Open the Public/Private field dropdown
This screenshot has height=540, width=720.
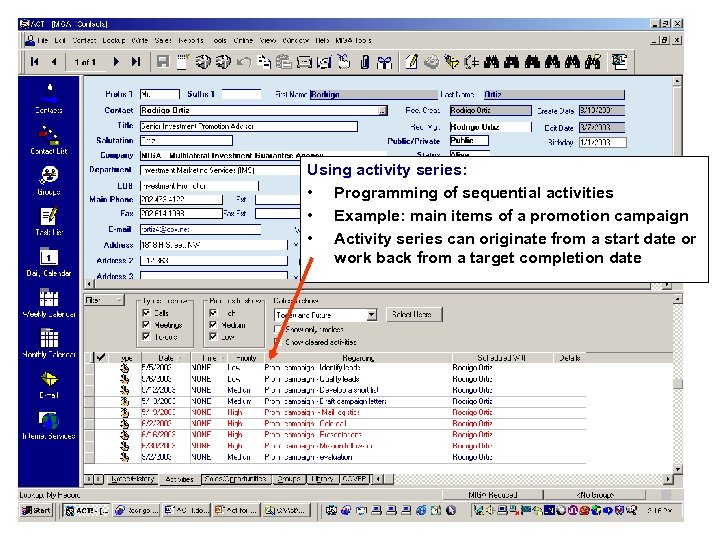pos(469,141)
